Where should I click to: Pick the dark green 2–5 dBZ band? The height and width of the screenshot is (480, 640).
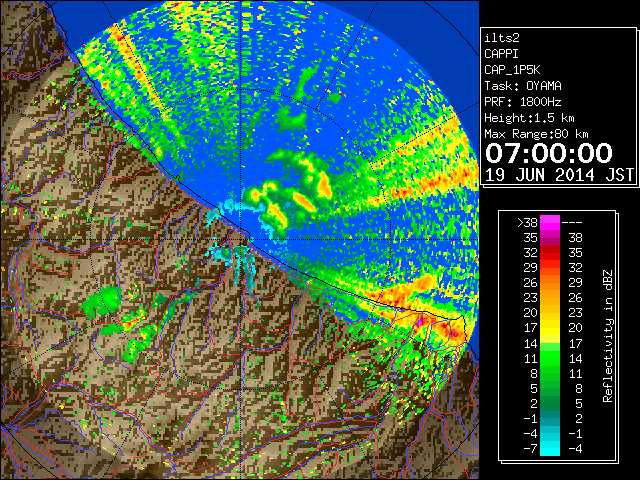coord(550,403)
